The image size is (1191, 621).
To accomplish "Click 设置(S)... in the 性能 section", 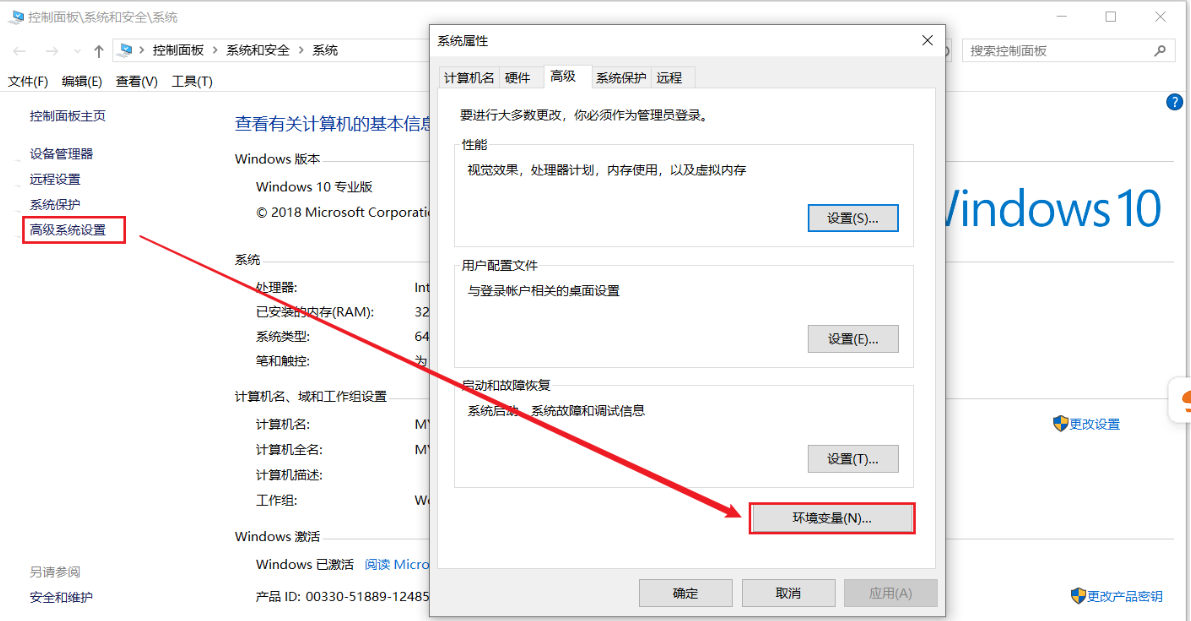I will (853, 218).
